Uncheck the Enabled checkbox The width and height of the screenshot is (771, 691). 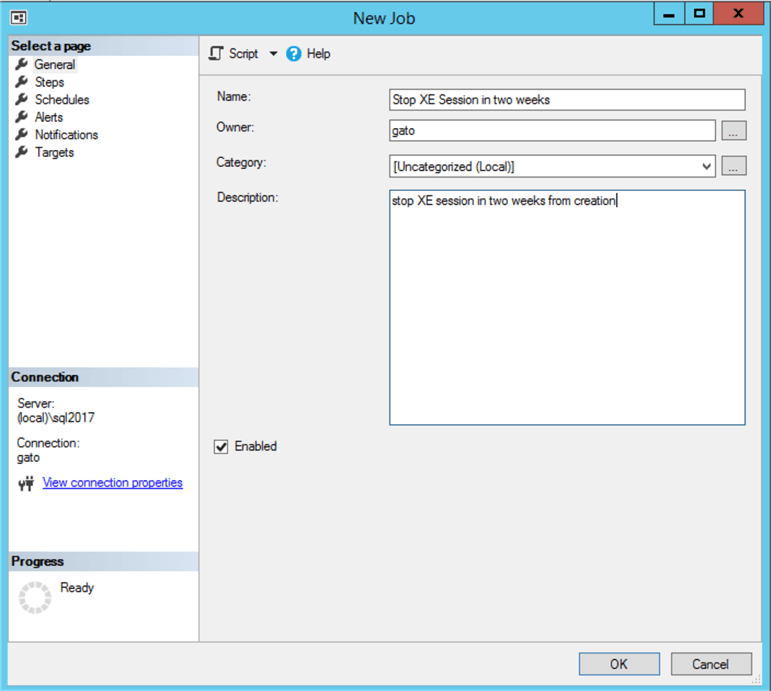(222, 447)
